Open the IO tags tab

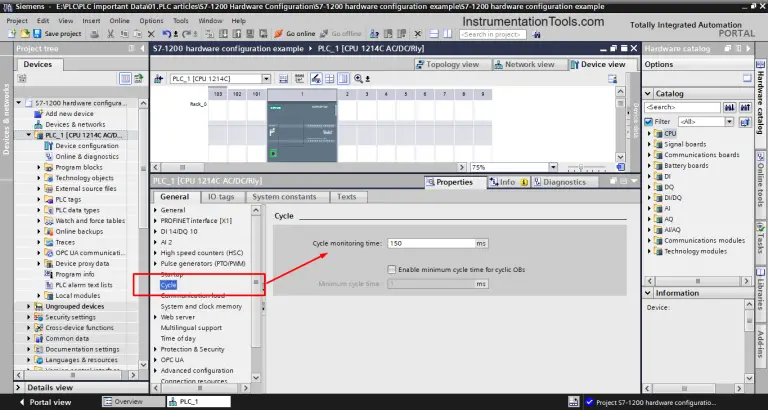tap(221, 197)
